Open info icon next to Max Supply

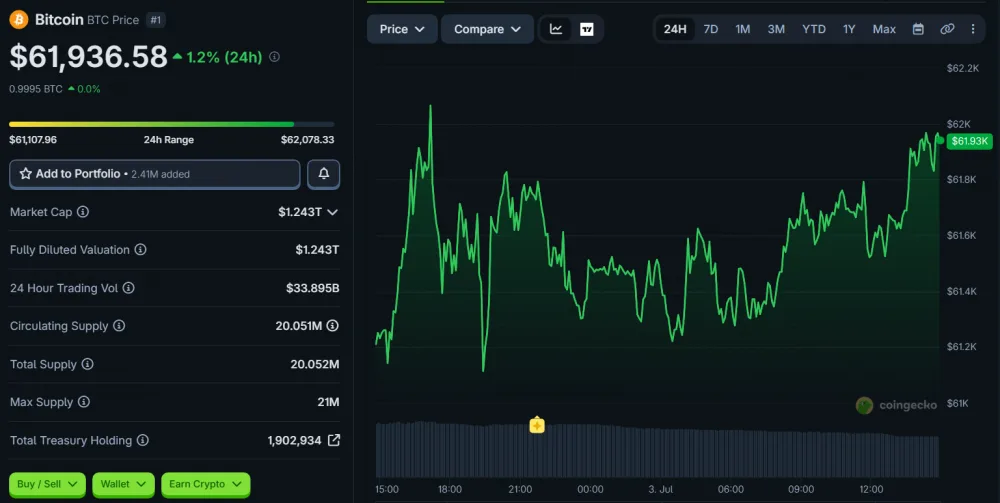pyautogui.click(x=84, y=402)
